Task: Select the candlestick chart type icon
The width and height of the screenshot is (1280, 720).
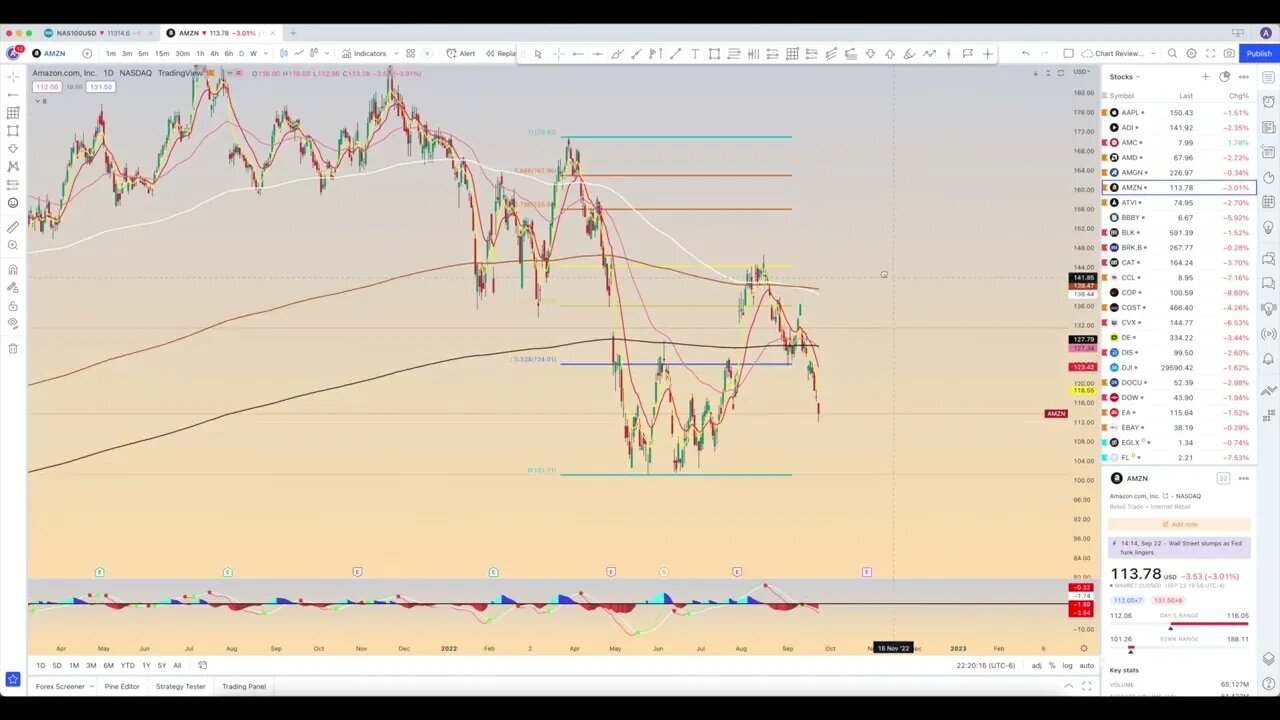Action: tap(284, 53)
